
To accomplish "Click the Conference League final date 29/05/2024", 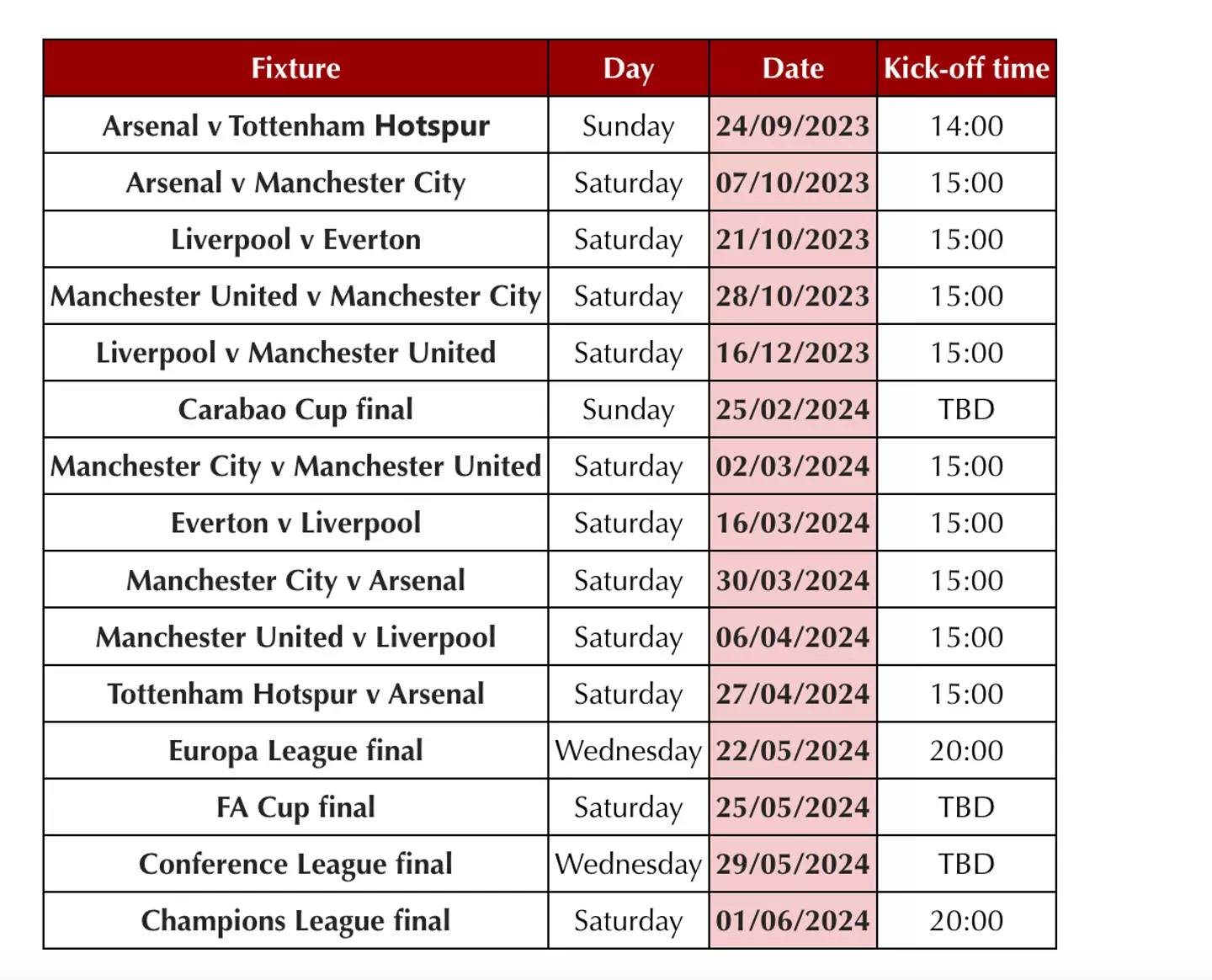I will click(793, 864).
